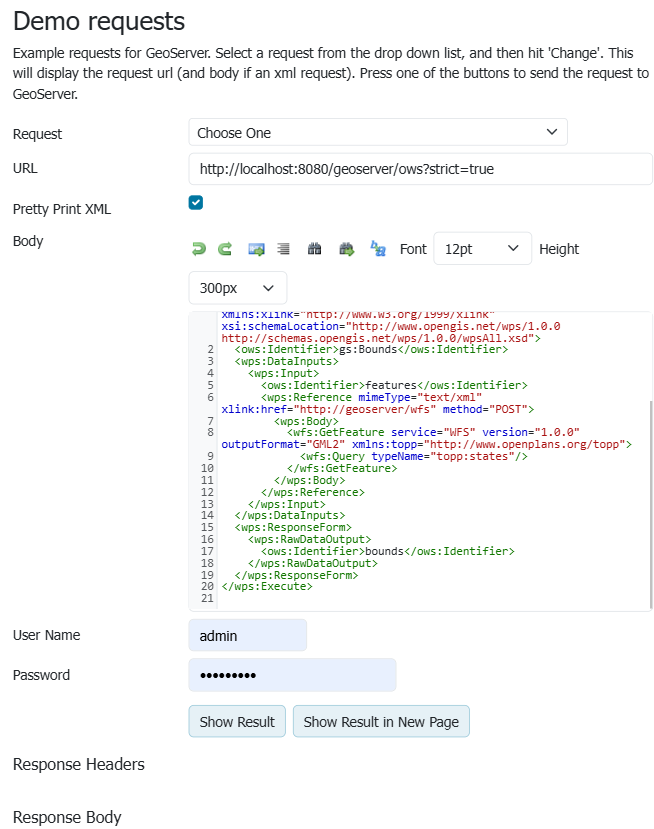Open the Request 'Choose One' dropdown
Viewport: 654px width, 829px height.
tap(377, 132)
